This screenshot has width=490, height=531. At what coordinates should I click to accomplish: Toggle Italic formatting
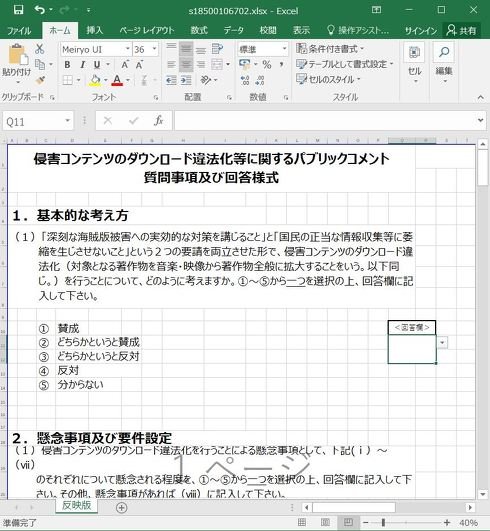[x=82, y=64]
